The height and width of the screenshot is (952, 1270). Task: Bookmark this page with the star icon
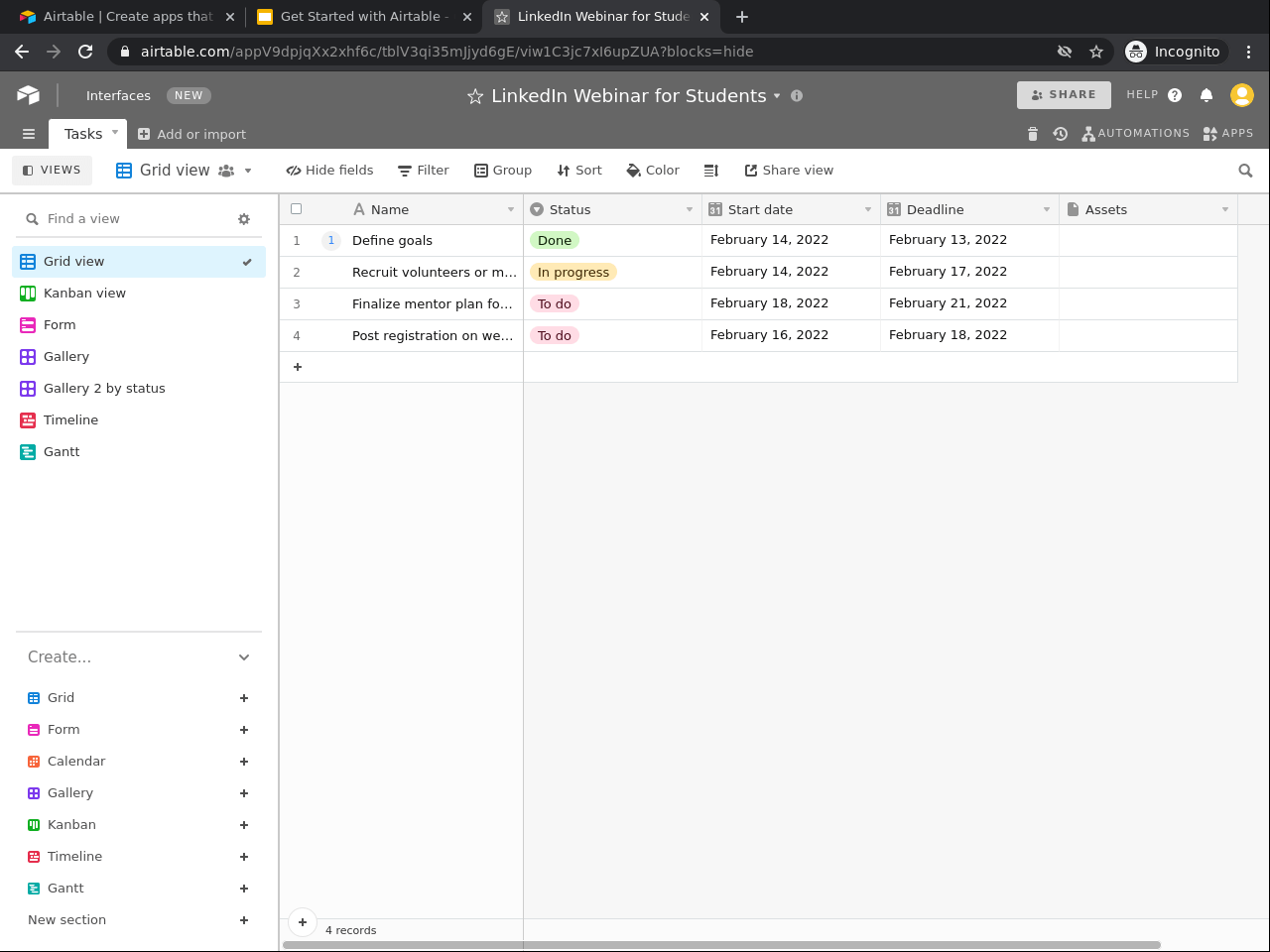(1096, 52)
